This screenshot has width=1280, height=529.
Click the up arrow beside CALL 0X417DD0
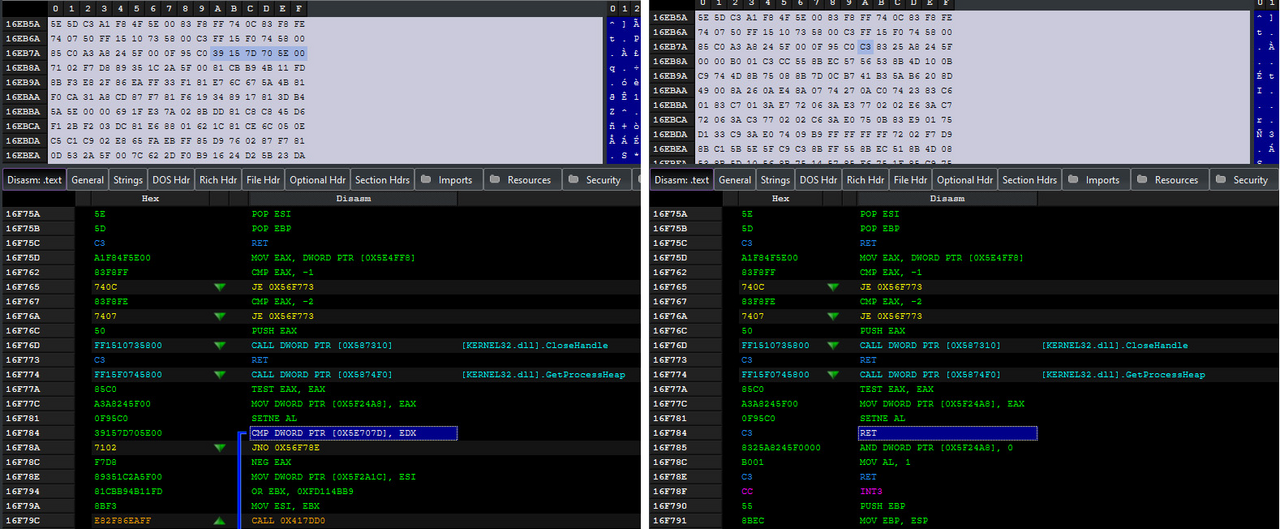[220, 521]
